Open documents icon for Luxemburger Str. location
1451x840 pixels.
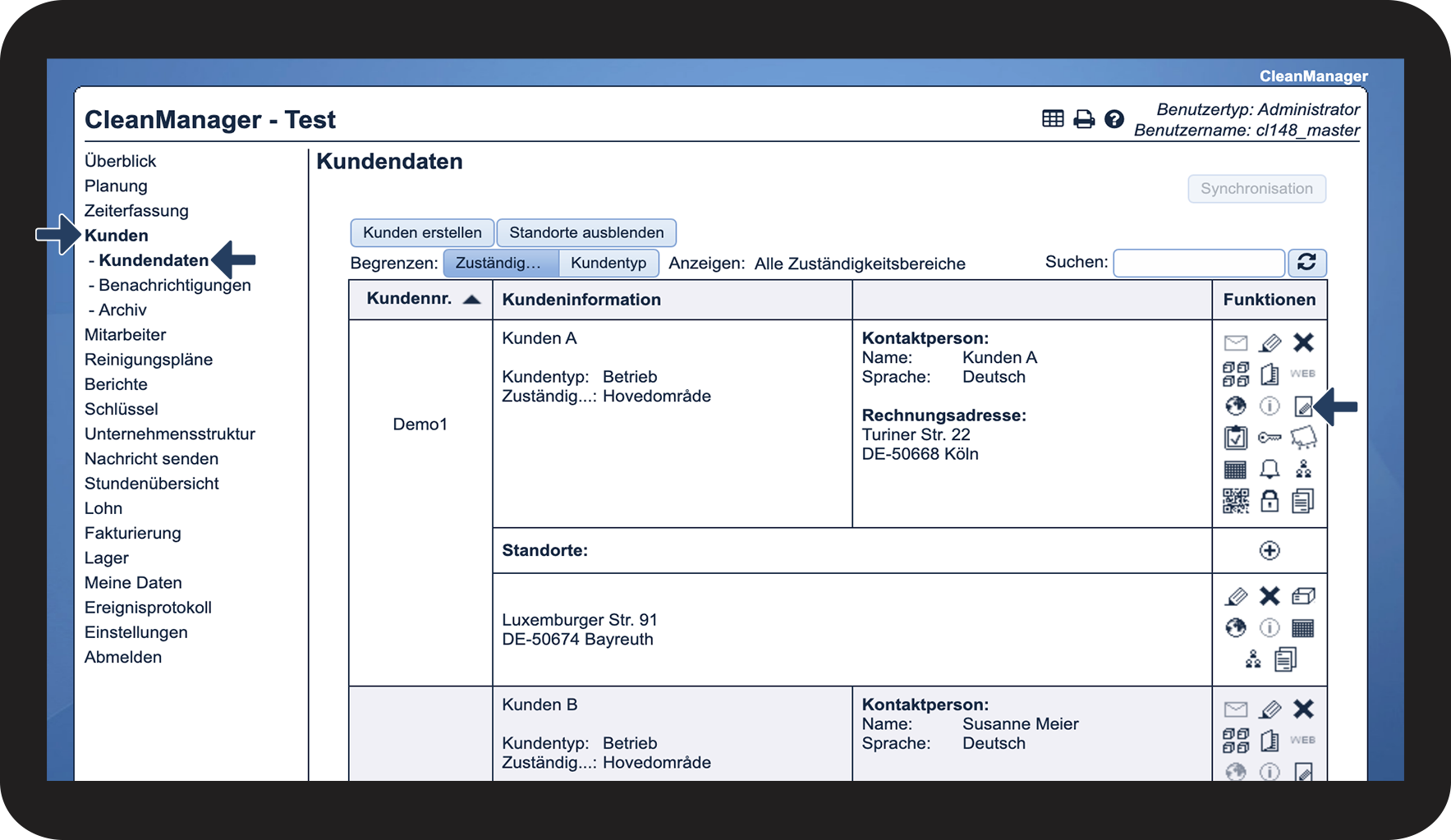pos(1286,659)
